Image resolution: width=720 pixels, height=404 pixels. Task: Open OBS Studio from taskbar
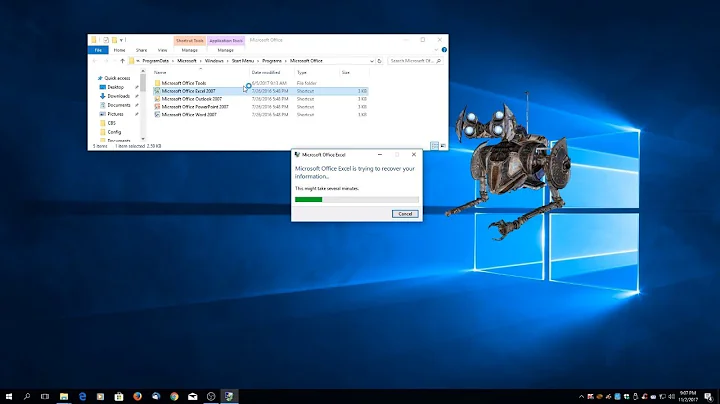coord(211,396)
